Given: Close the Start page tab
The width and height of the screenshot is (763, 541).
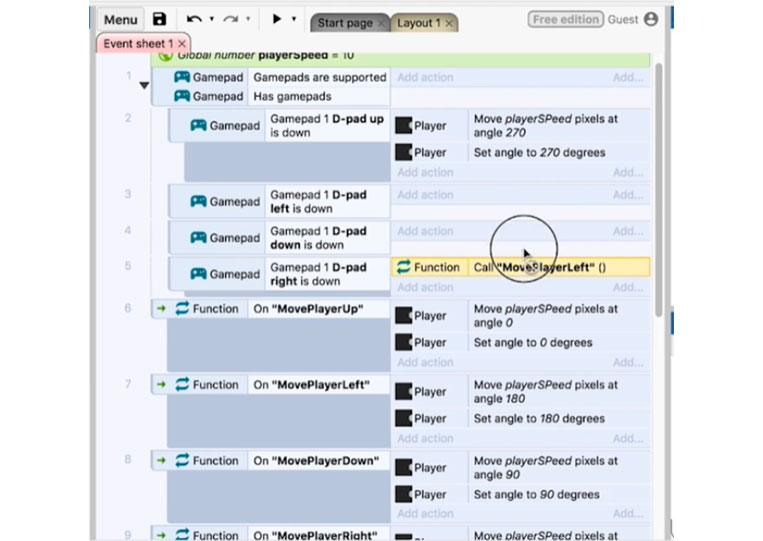Looking at the screenshot, I should [x=382, y=23].
